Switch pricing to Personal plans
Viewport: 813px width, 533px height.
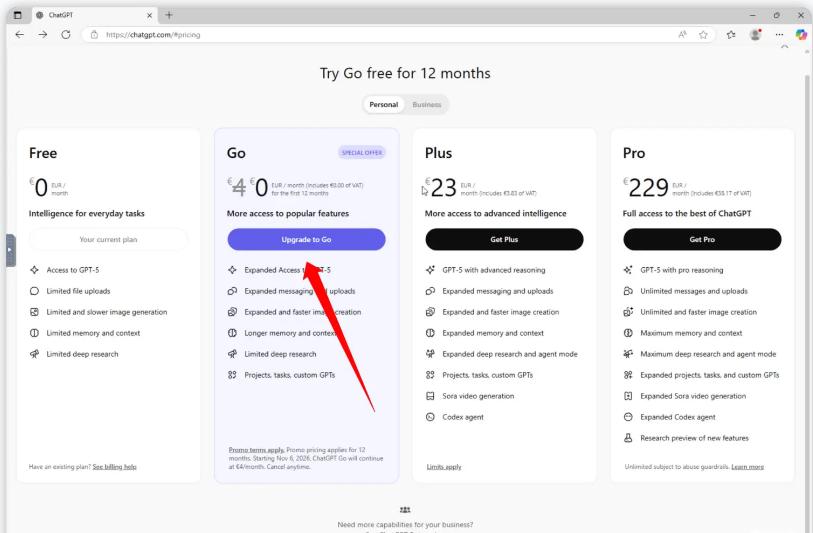click(384, 104)
